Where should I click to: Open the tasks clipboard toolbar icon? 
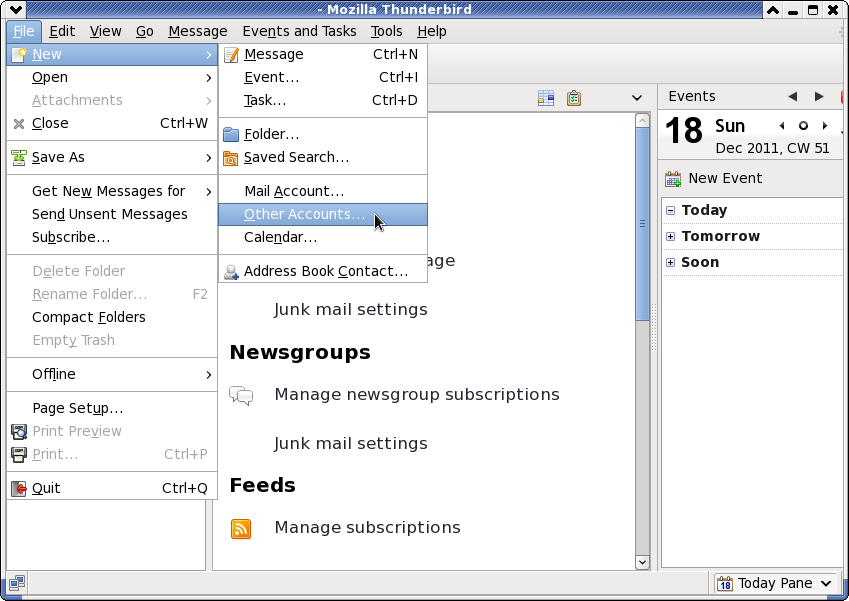click(x=574, y=98)
